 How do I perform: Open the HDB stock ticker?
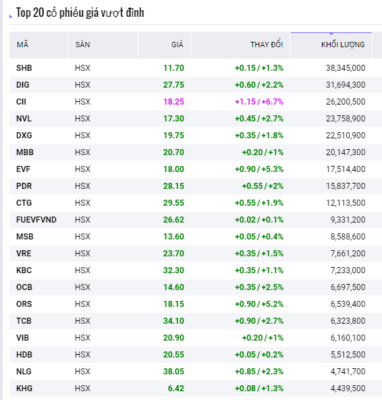[24, 355]
